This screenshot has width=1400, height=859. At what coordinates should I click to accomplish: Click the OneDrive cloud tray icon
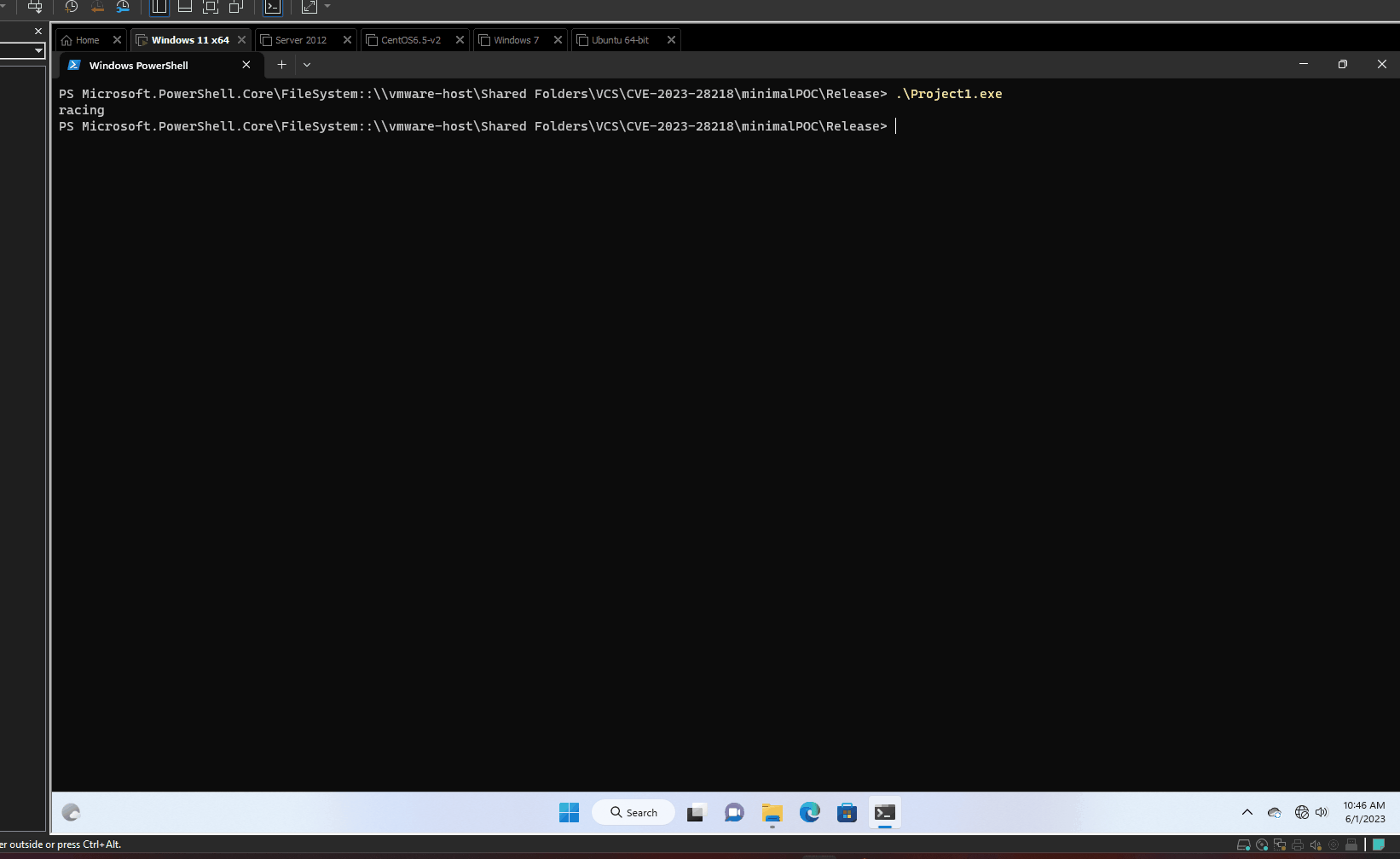tap(1275, 813)
